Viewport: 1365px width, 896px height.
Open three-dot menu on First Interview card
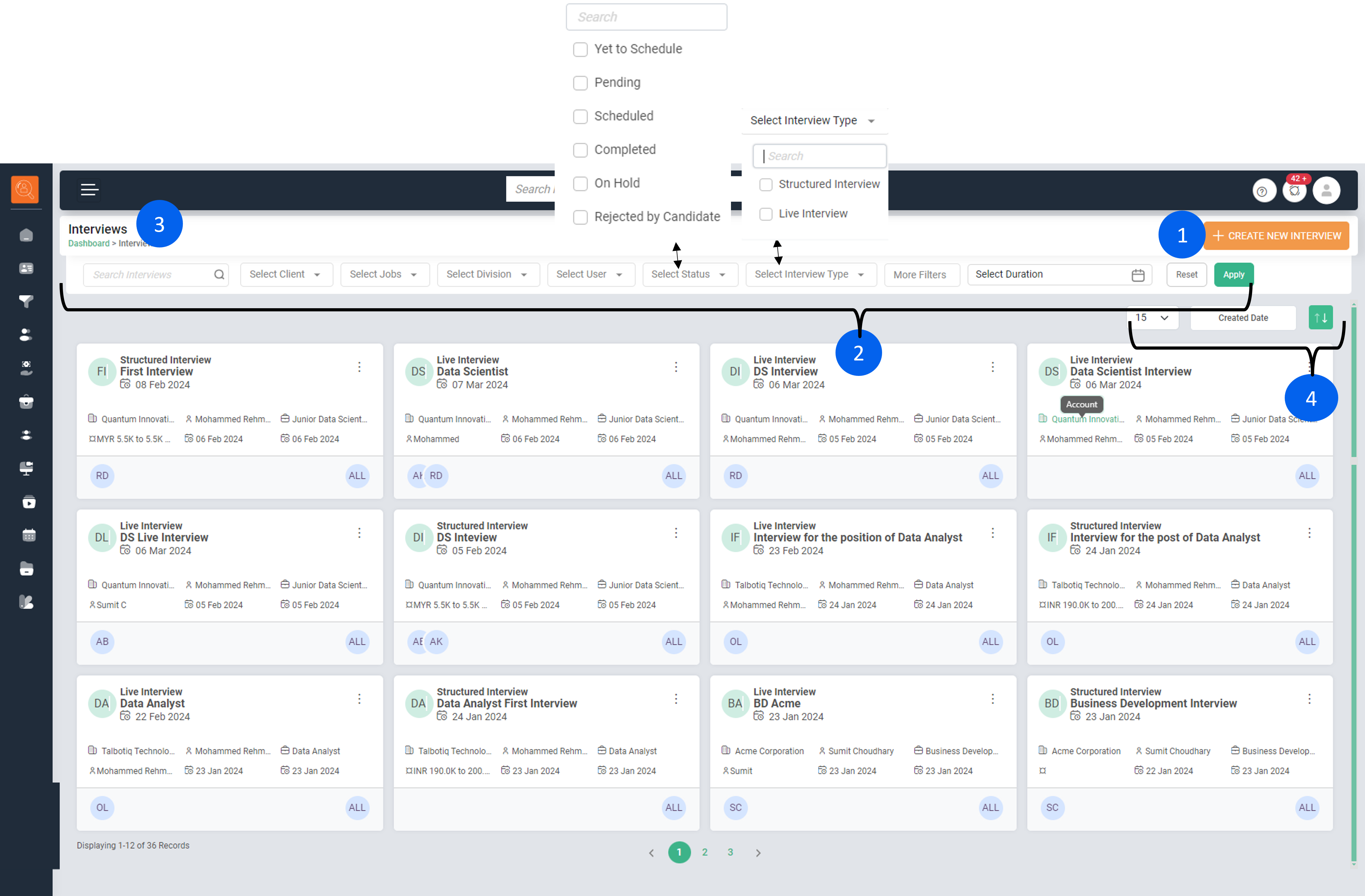[360, 367]
